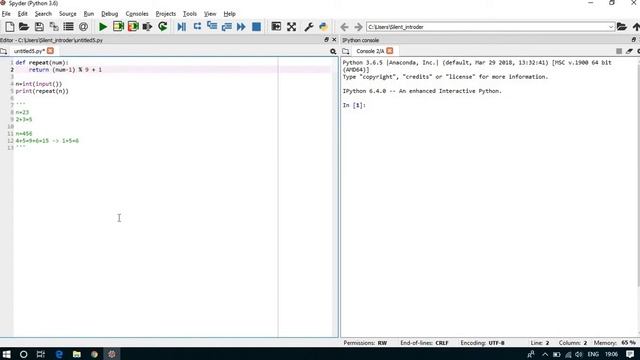Close the Console 2/A tab
The height and width of the screenshot is (360, 640).
tap(390, 51)
